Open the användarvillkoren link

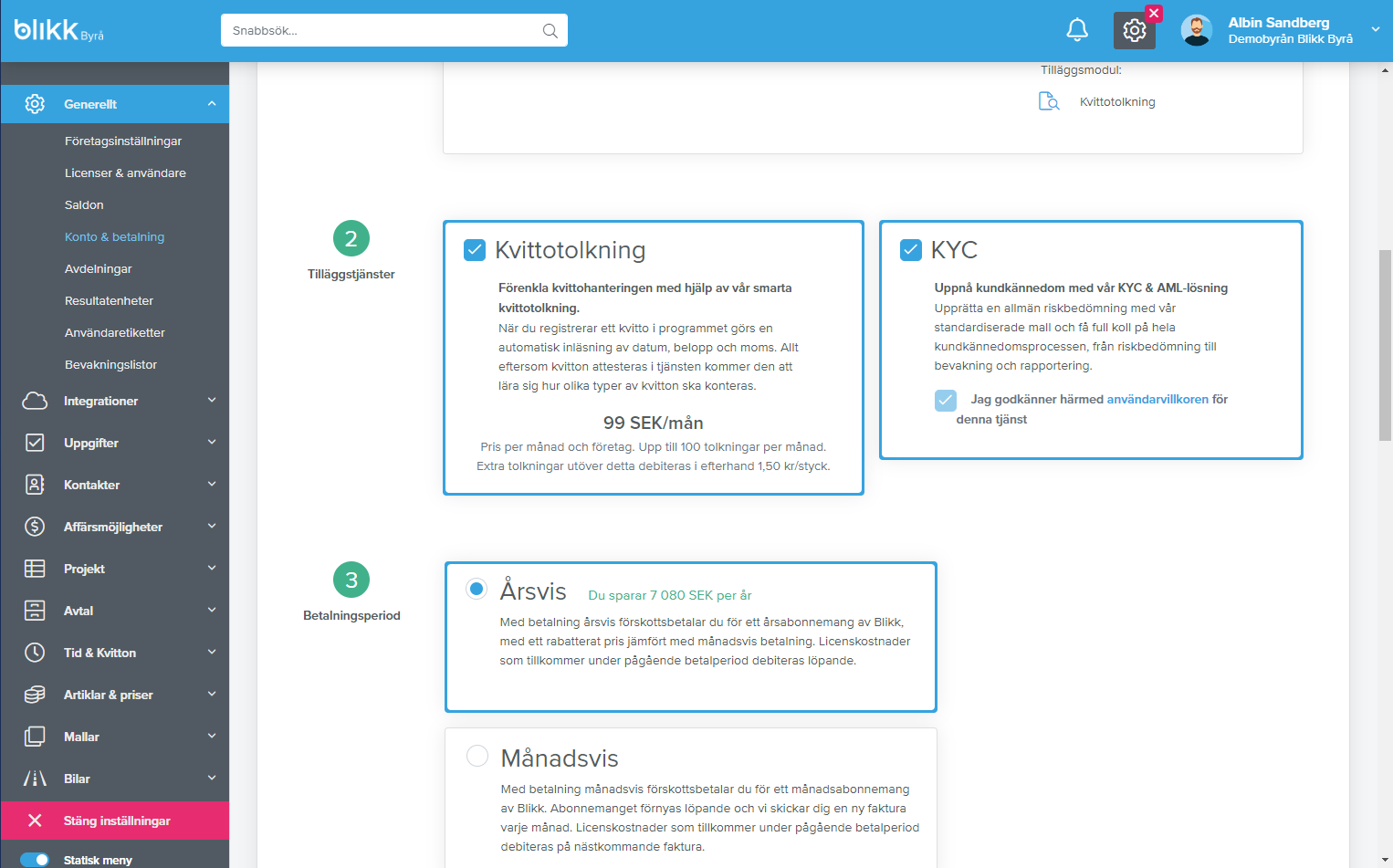tap(1157, 400)
